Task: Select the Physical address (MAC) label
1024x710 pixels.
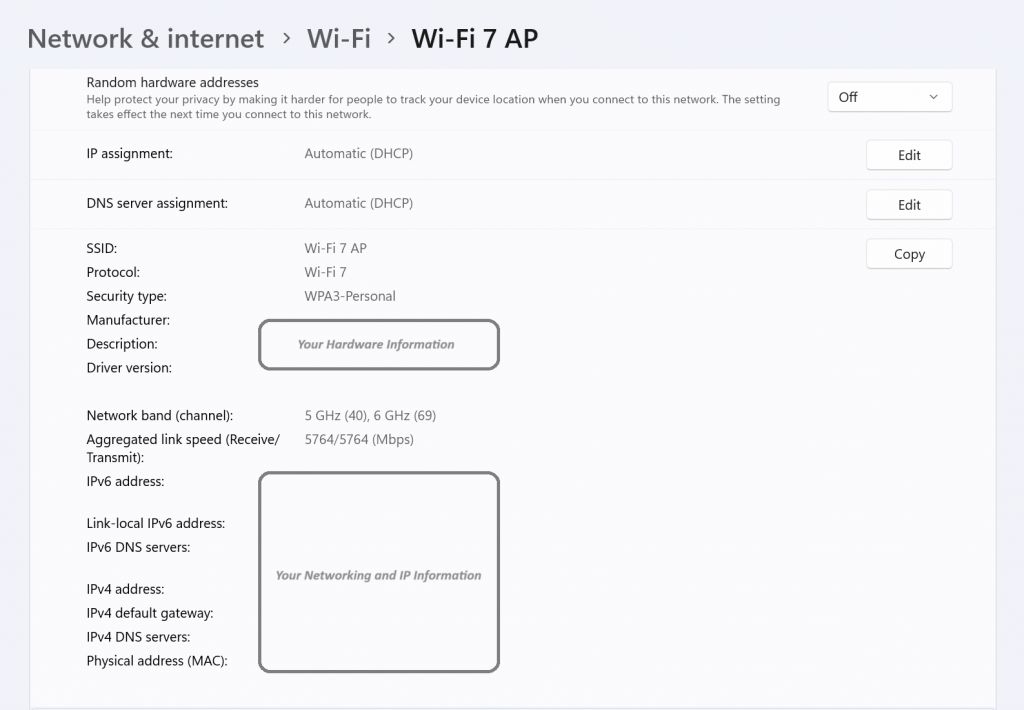Action: click(x=158, y=660)
